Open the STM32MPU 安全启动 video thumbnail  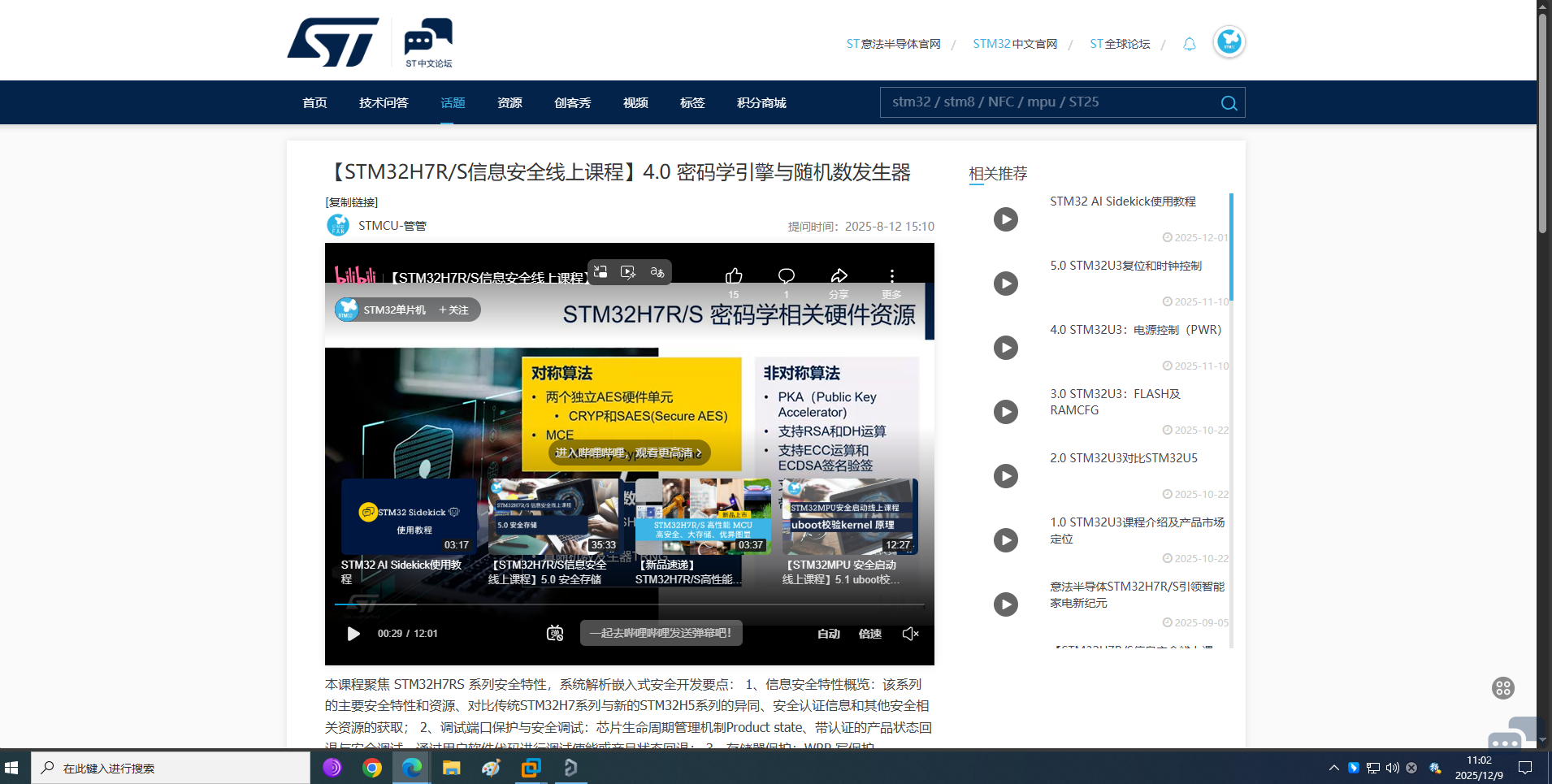pos(850,517)
